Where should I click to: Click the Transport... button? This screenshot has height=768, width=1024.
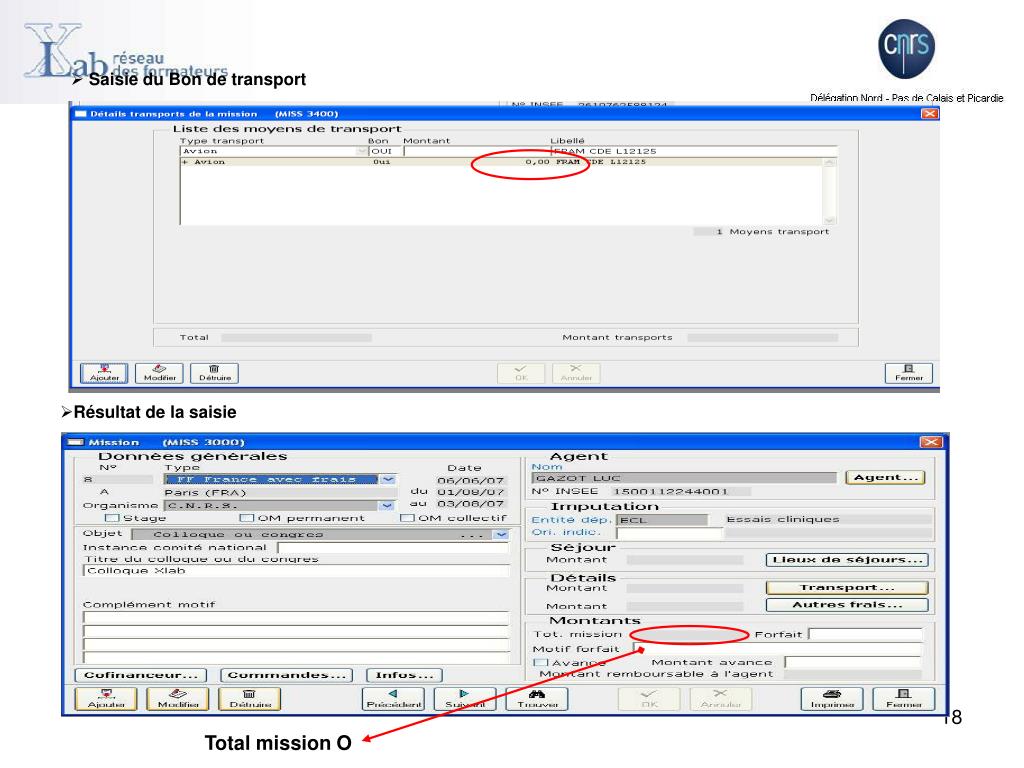847,587
